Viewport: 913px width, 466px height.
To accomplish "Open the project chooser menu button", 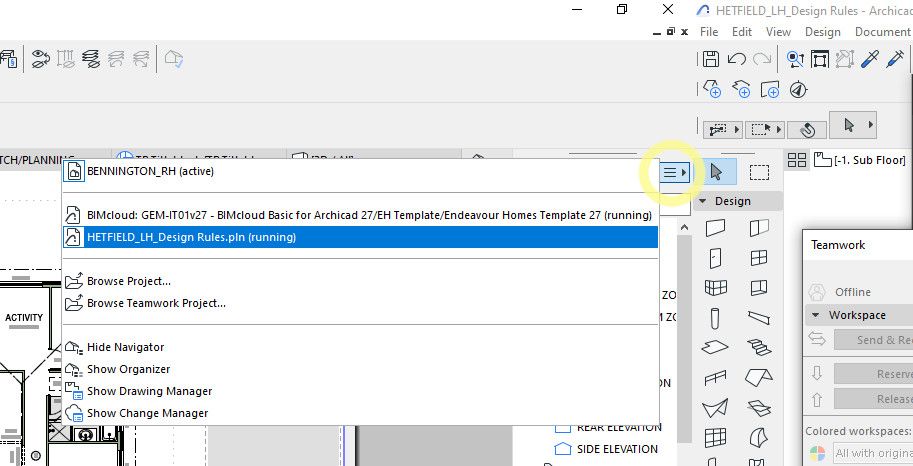I will (674, 172).
